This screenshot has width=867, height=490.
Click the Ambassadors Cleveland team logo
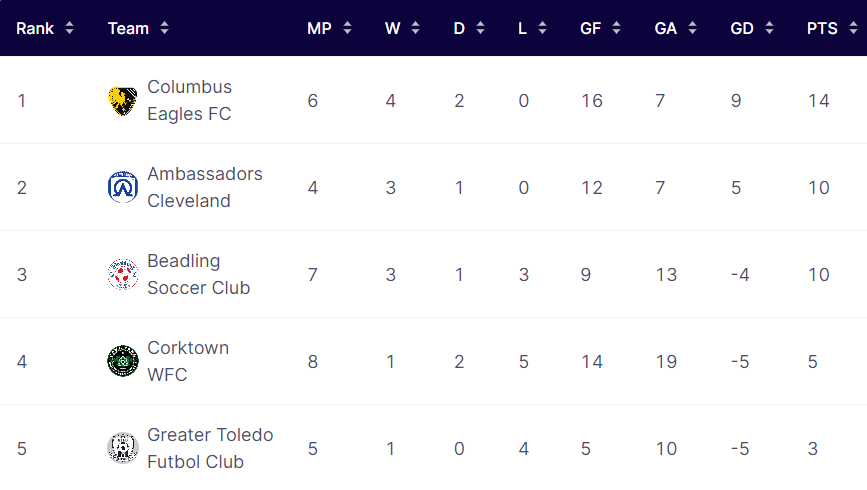[122, 187]
